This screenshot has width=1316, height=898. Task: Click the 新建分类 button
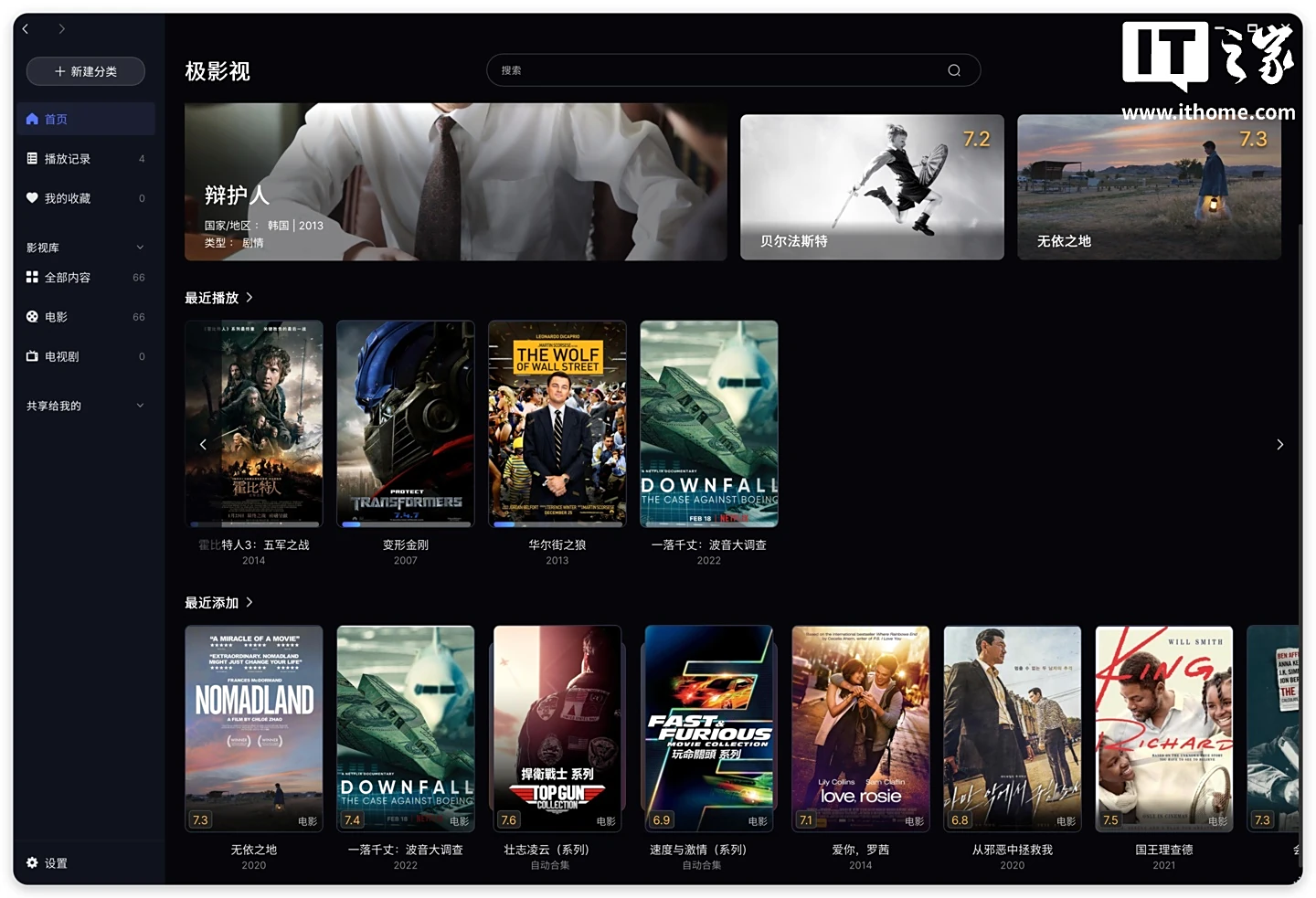86,71
